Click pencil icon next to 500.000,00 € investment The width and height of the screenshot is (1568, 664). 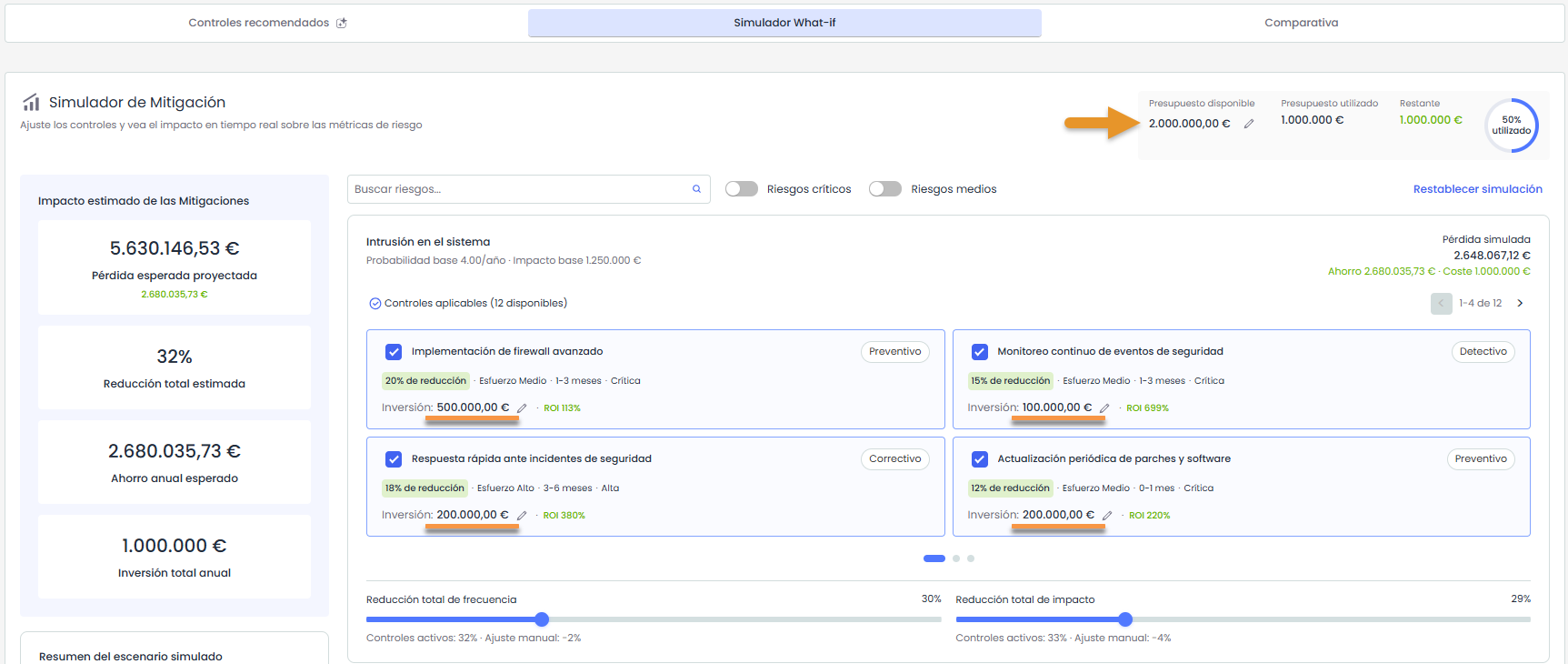pos(522,408)
